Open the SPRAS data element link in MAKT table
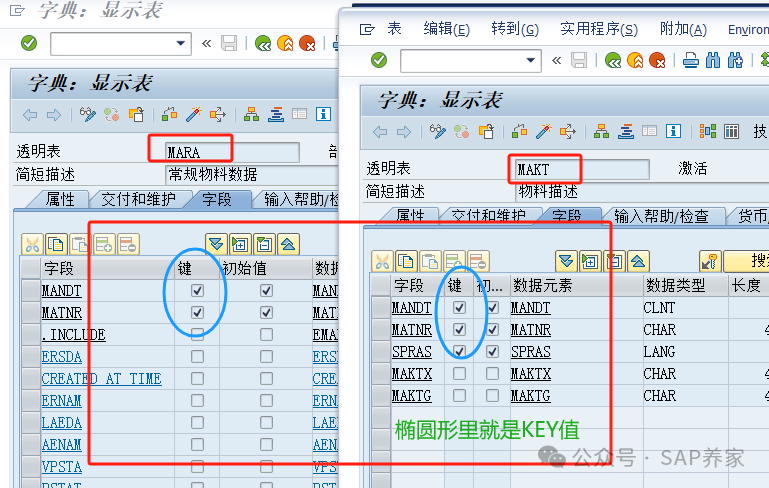 (531, 352)
